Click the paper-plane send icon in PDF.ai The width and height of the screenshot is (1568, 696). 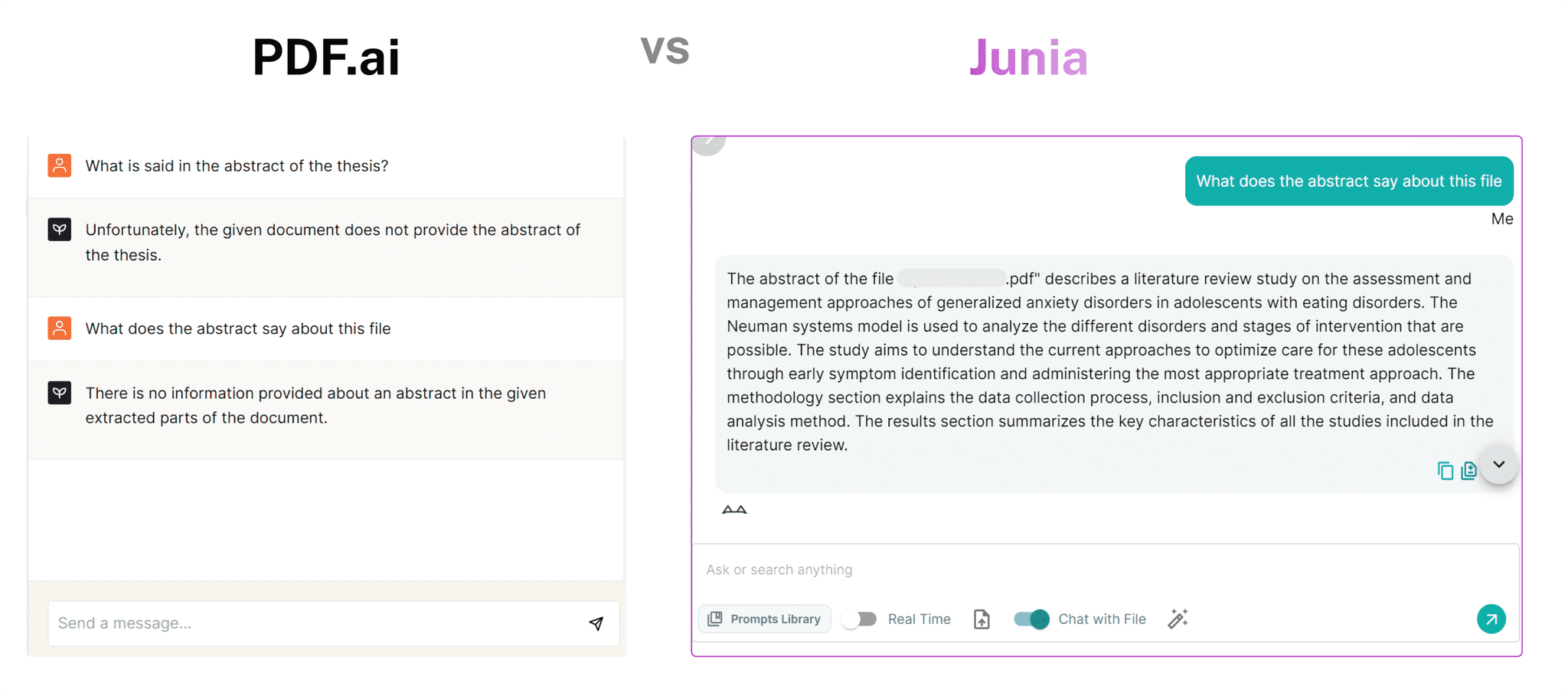[596, 623]
